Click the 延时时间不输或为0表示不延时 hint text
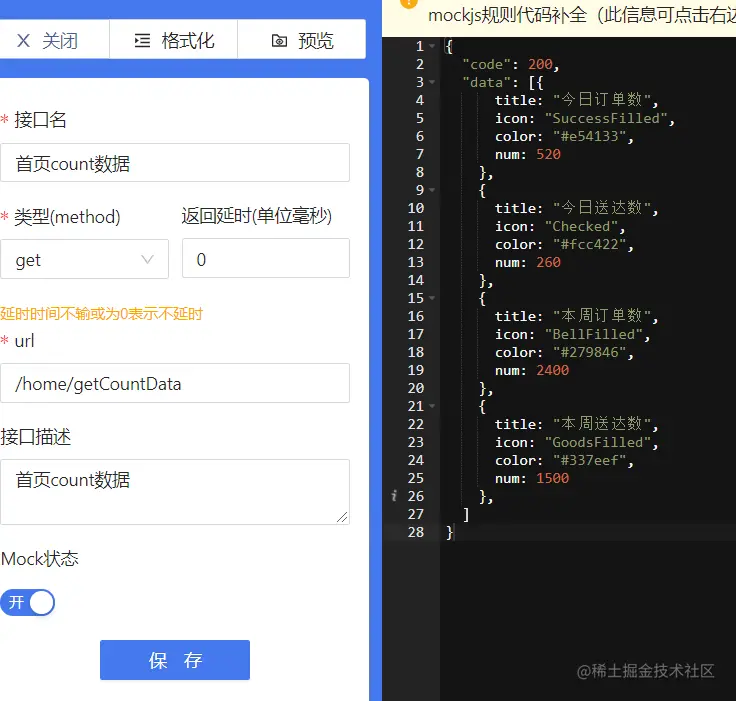 click(101, 314)
